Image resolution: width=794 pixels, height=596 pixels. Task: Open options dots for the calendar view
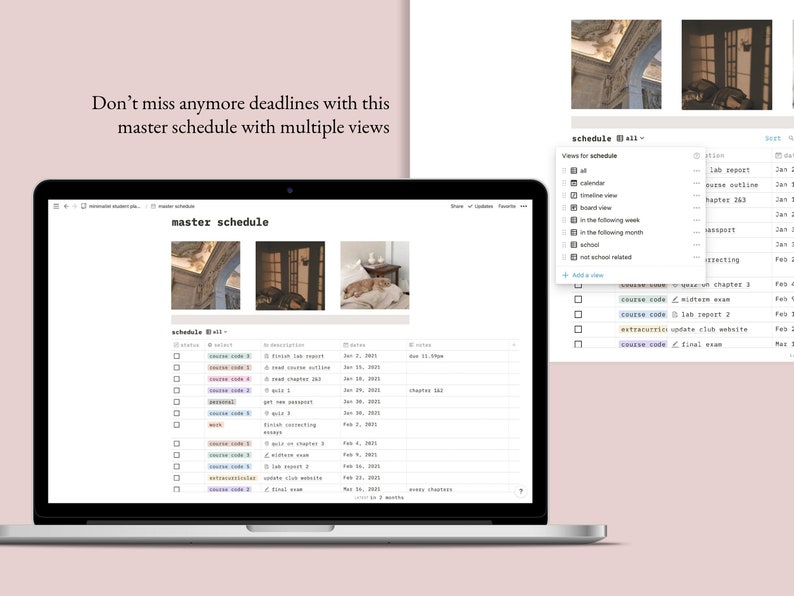[x=696, y=183]
